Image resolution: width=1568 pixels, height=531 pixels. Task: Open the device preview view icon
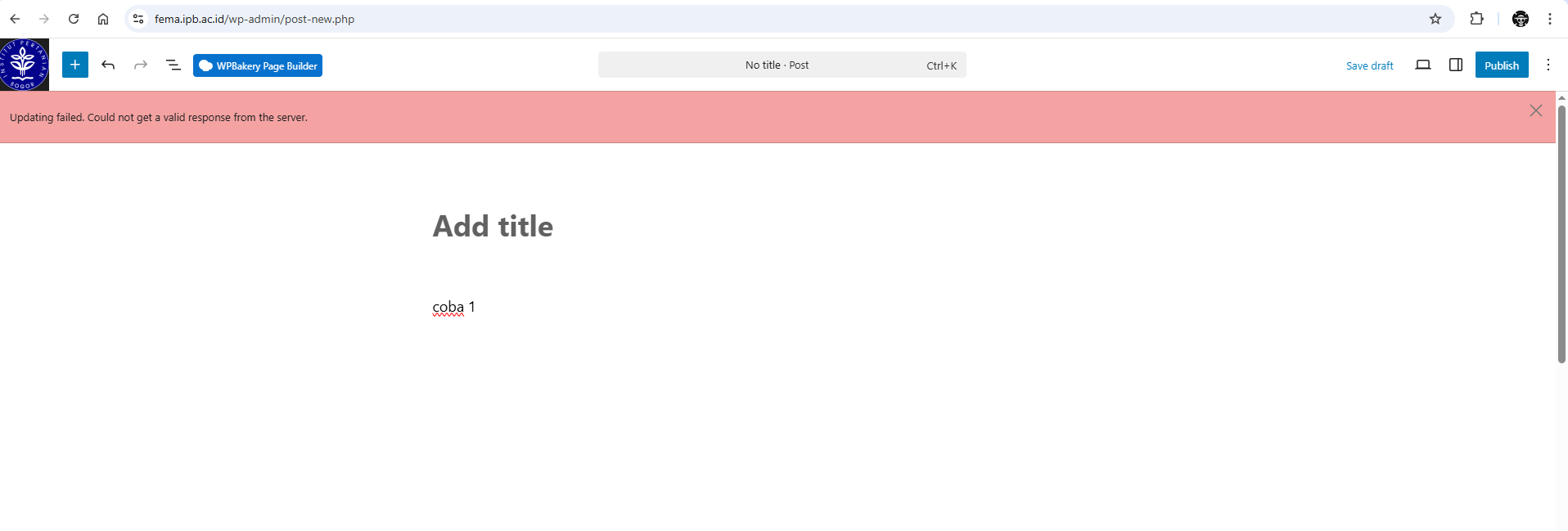[1423, 65]
